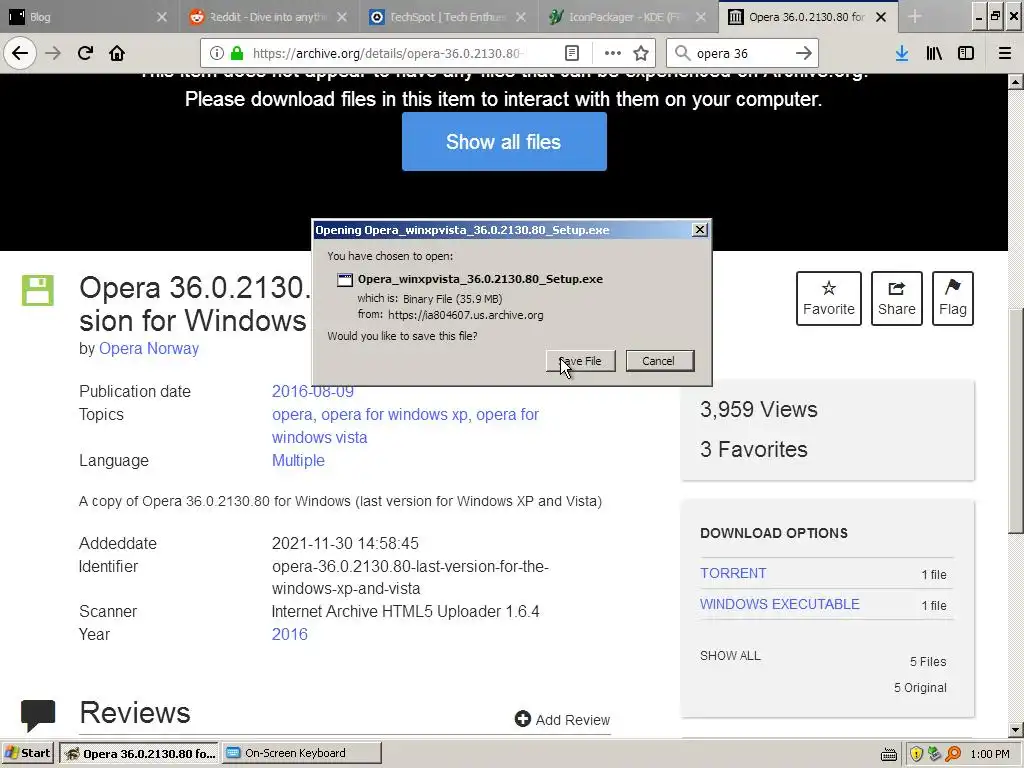The image size is (1024, 768).
Task: Click the Share button
Action: point(897,298)
